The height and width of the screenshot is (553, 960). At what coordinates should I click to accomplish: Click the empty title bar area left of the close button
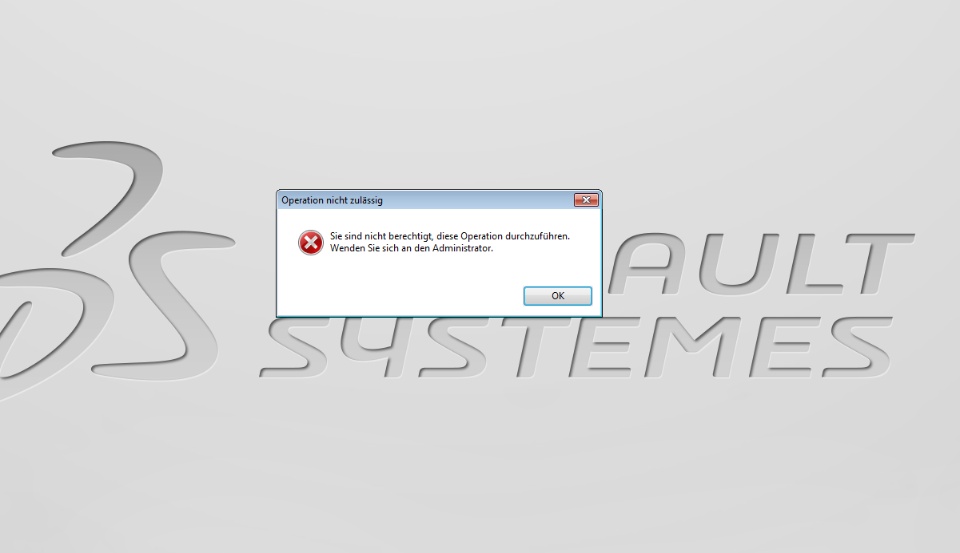(478, 200)
